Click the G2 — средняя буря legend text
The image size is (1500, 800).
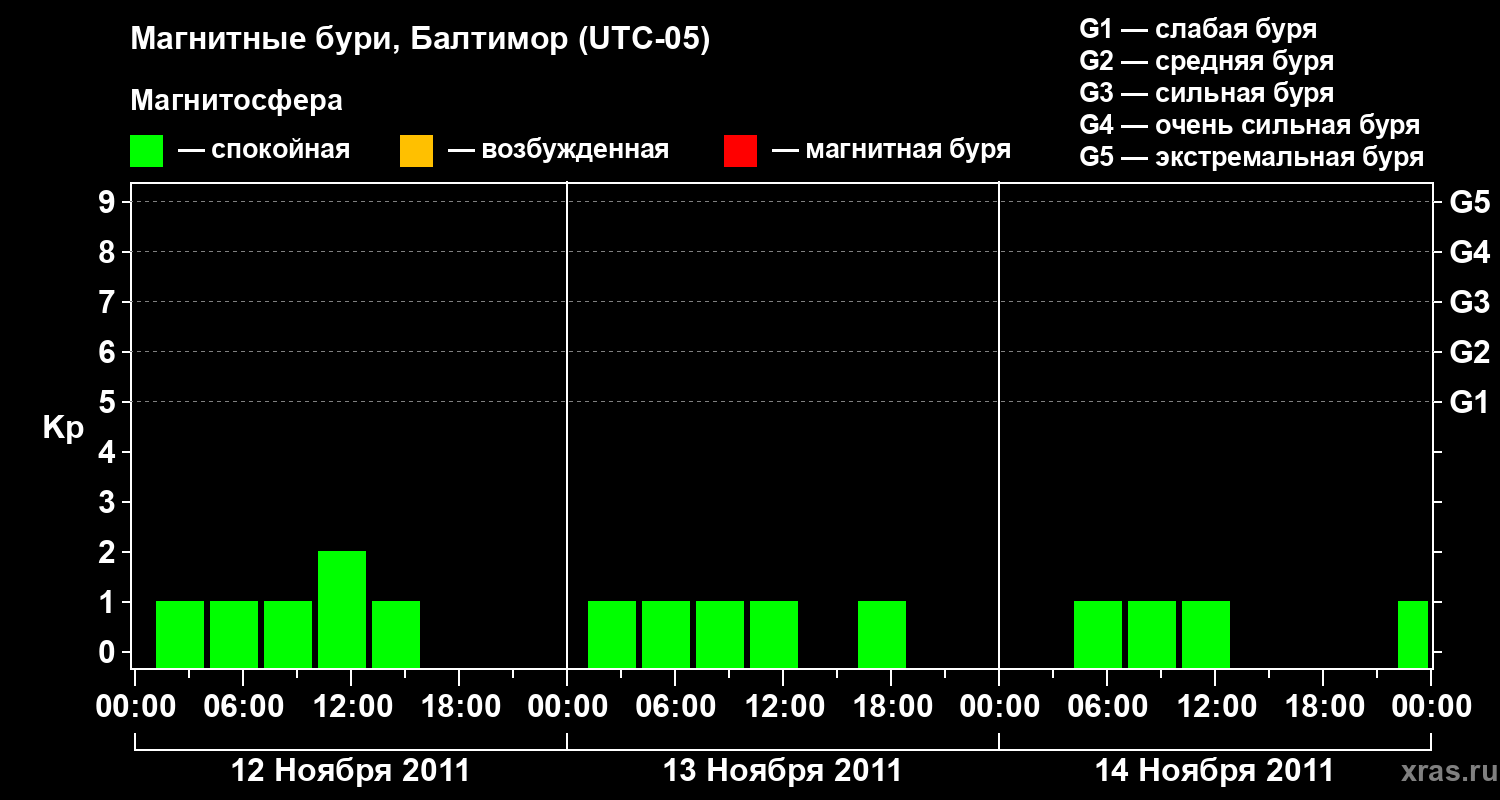[x=1207, y=61]
